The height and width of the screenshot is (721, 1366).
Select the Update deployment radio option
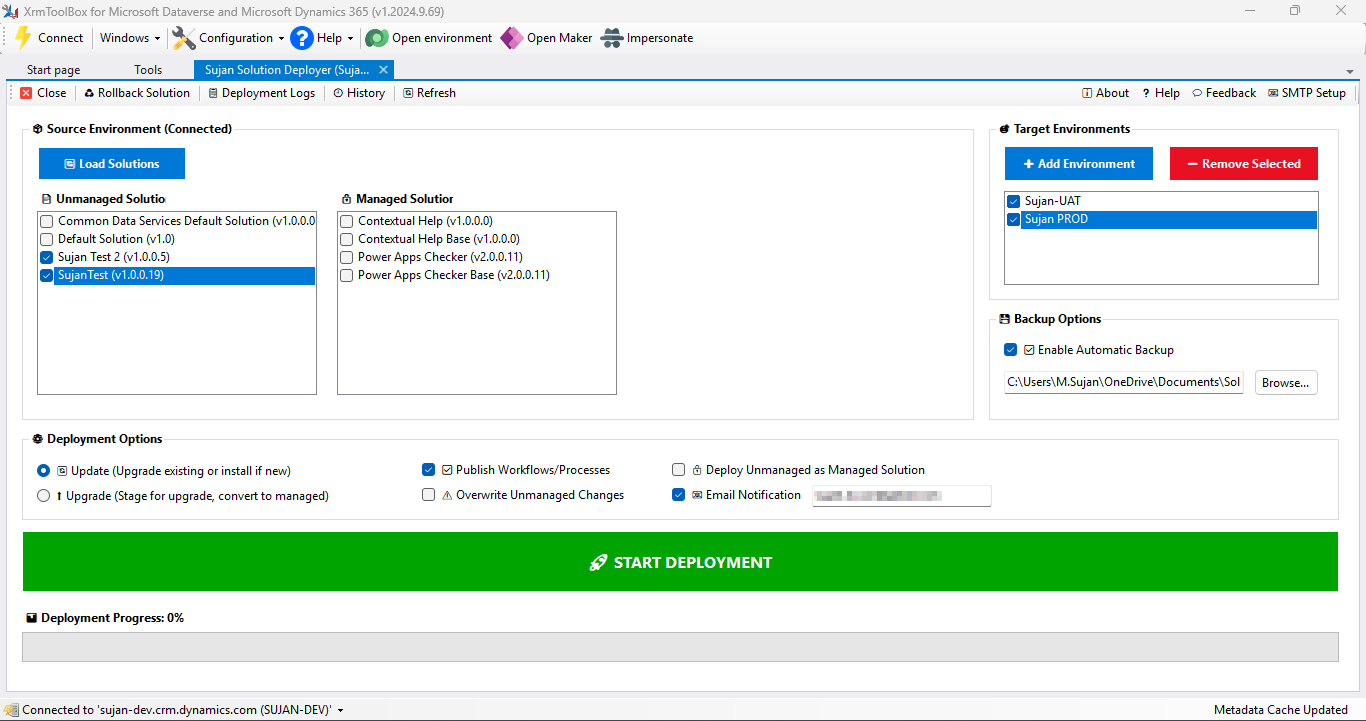[43, 470]
